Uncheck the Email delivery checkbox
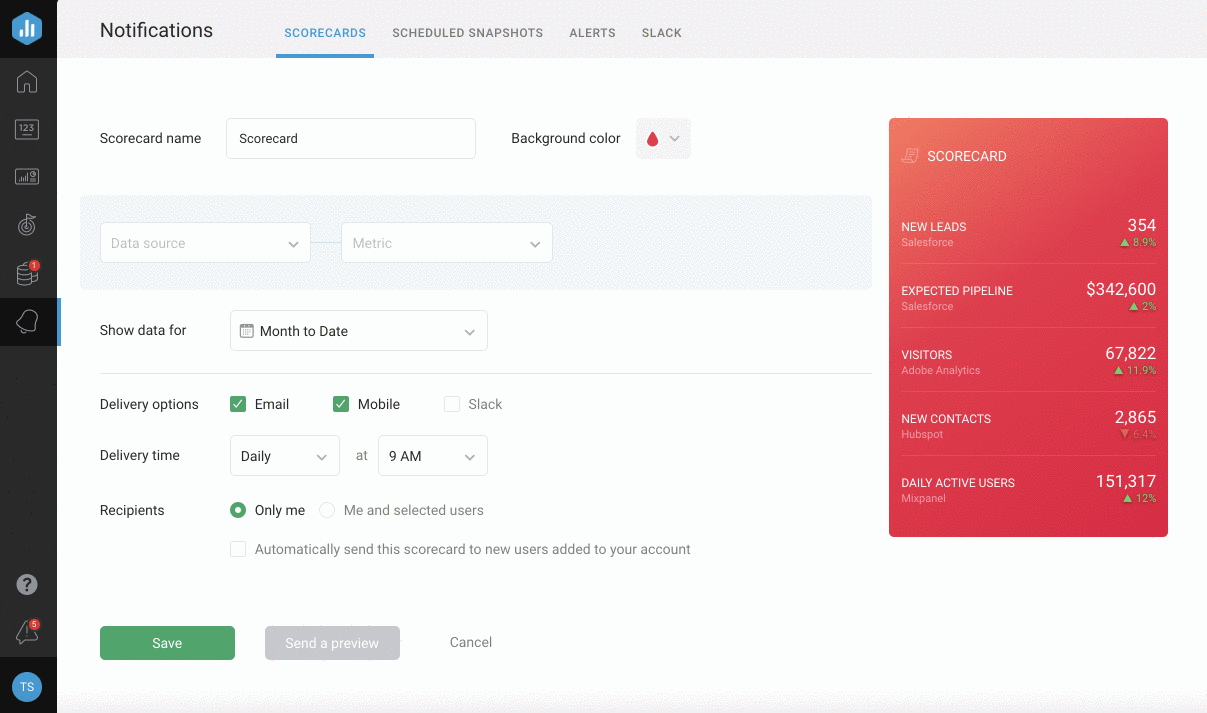 coord(238,404)
